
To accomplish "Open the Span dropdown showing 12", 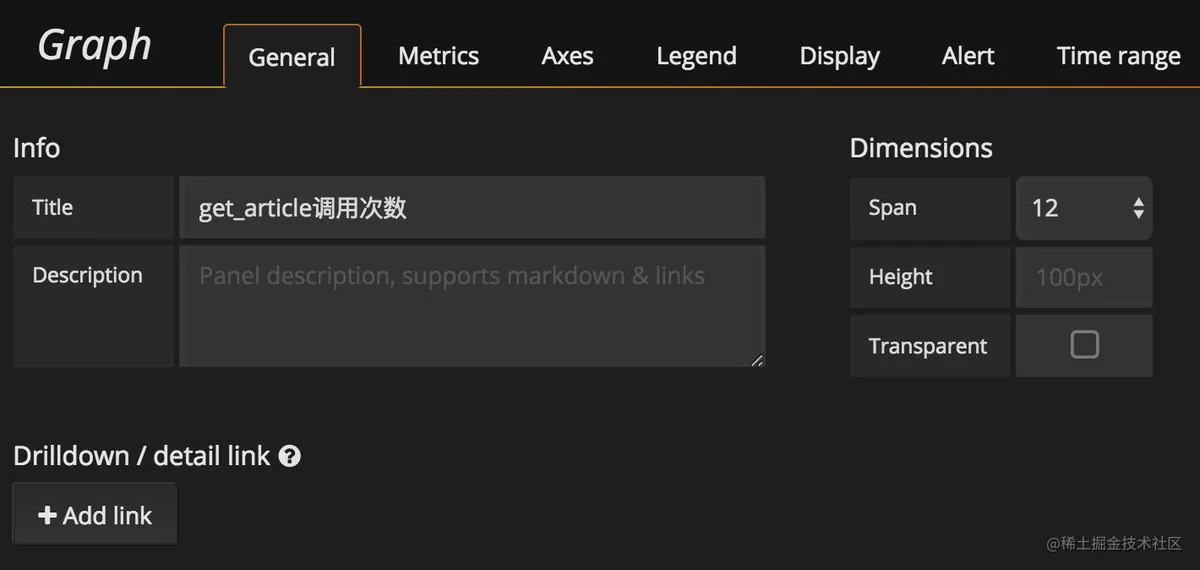I will (1084, 208).
